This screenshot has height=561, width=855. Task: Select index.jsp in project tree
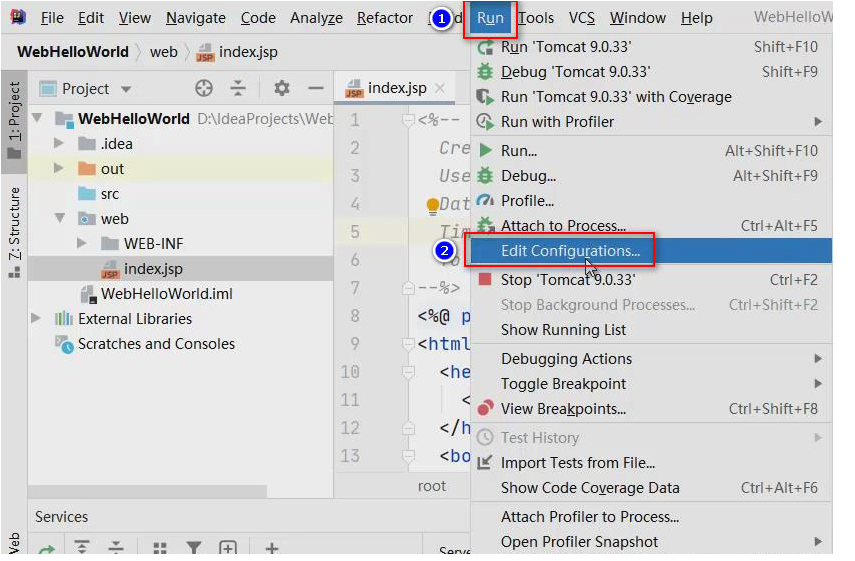click(x=180, y=269)
